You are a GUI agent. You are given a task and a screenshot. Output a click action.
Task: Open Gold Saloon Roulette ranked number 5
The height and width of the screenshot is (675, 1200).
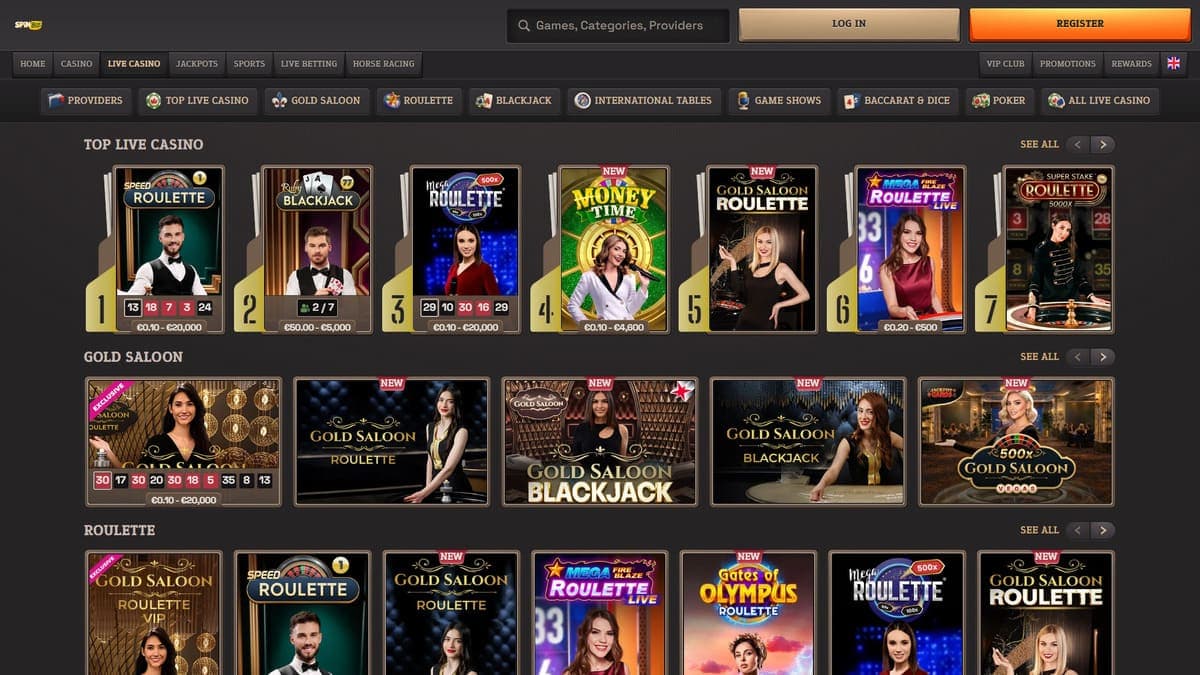click(762, 249)
